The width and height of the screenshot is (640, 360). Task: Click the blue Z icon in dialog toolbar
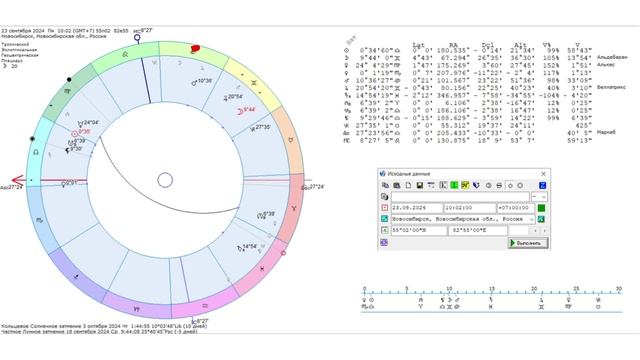point(542,185)
